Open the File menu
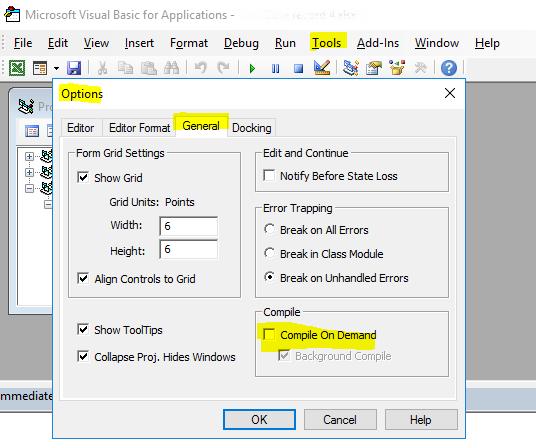This screenshot has height=448, width=536. 23,43
